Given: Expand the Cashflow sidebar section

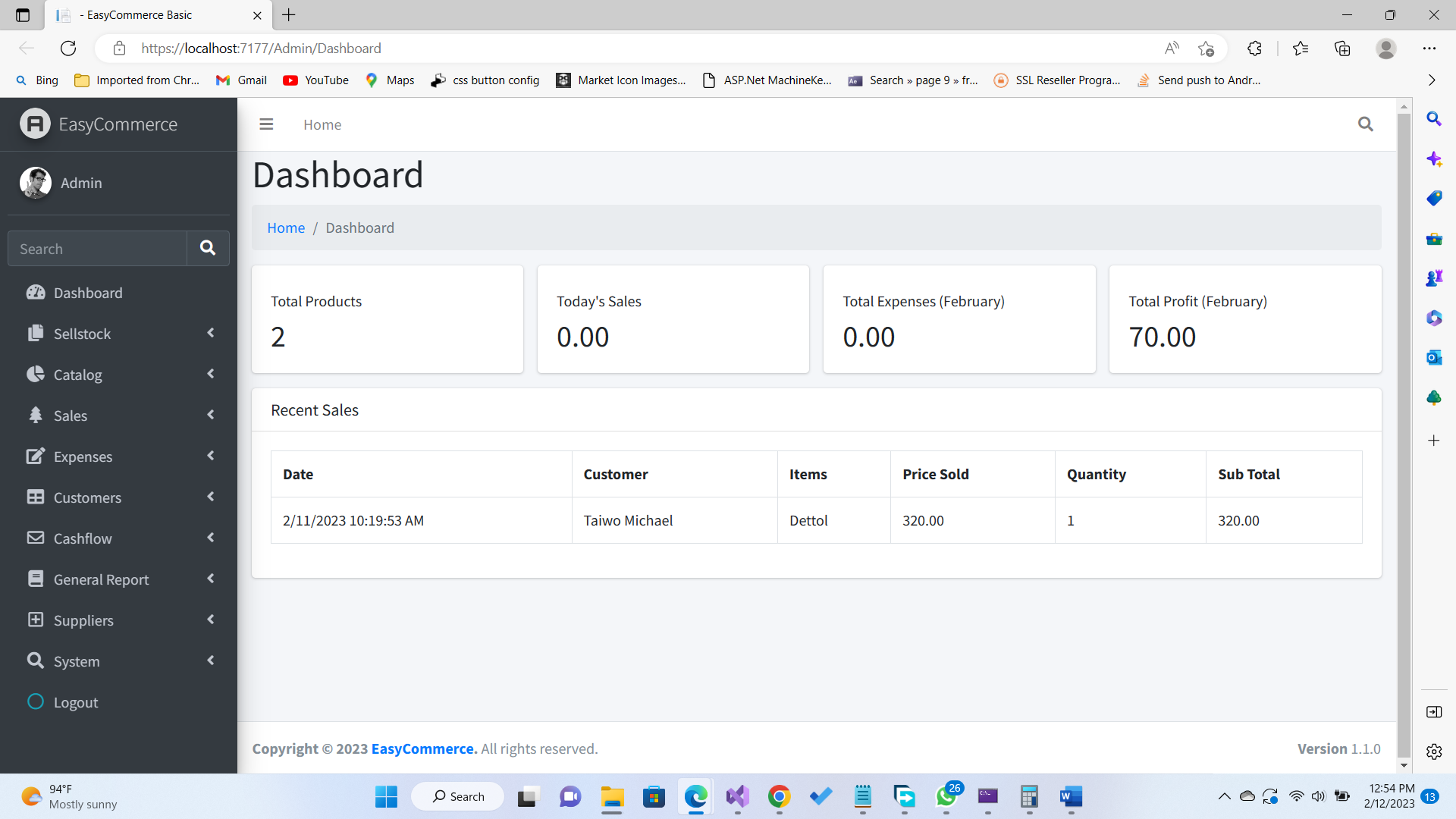Looking at the screenshot, I should click(83, 538).
